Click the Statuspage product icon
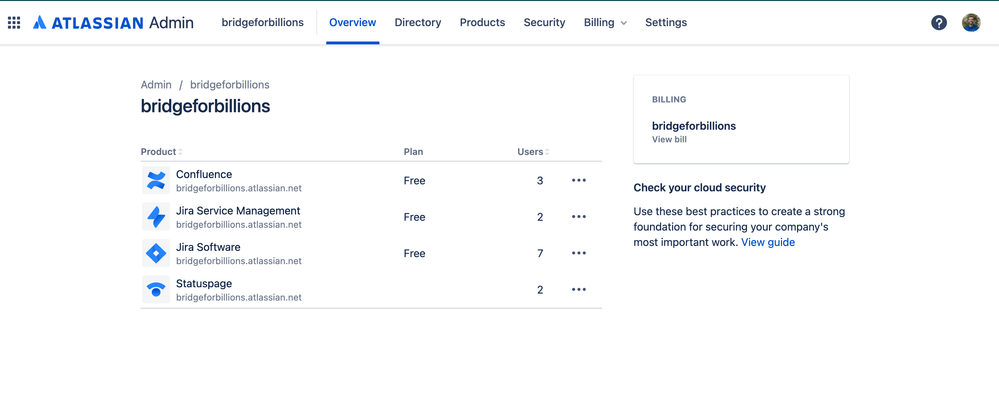Viewport: 999px width, 396px height. (155, 289)
